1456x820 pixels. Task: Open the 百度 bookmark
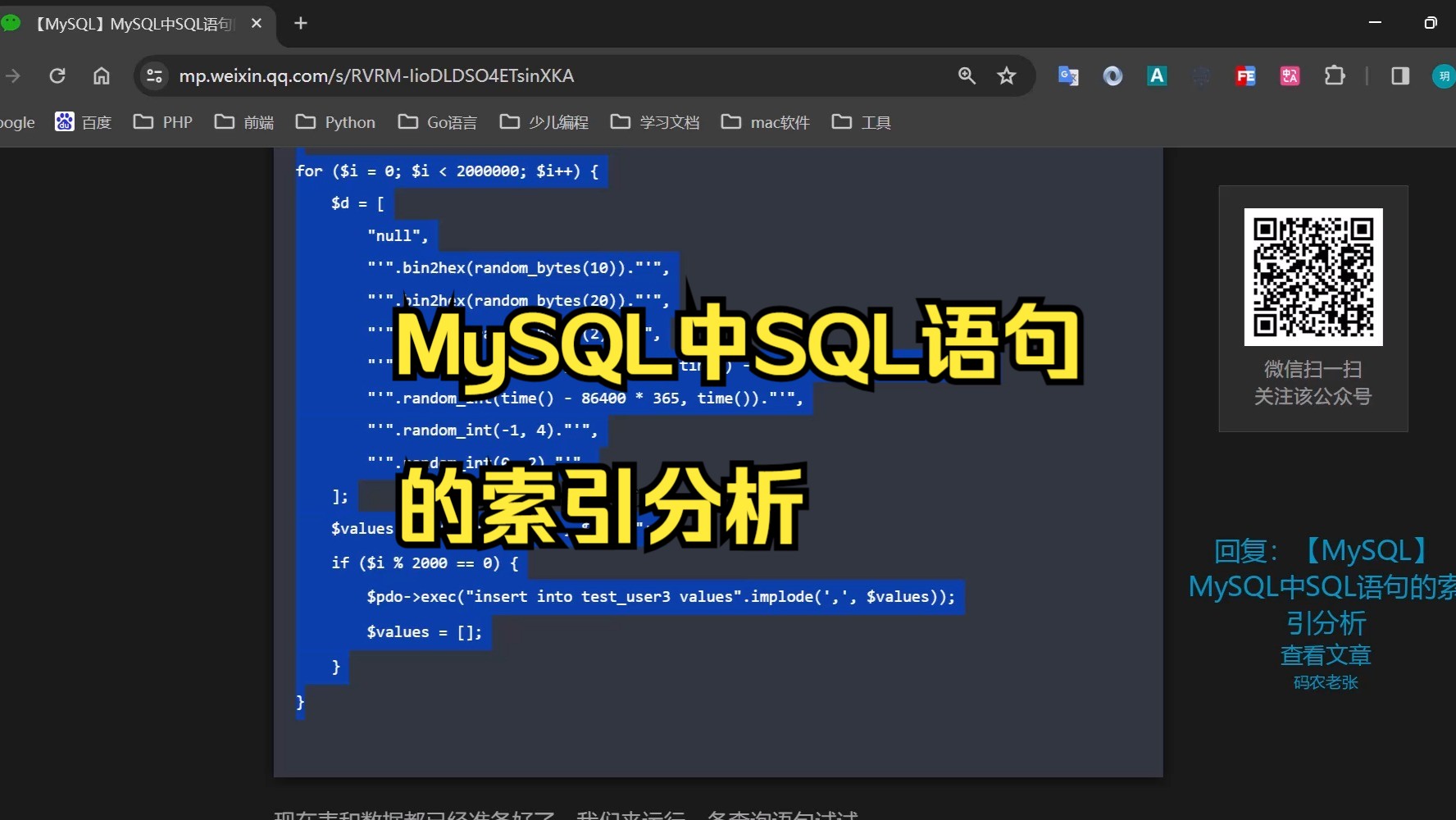[83, 122]
